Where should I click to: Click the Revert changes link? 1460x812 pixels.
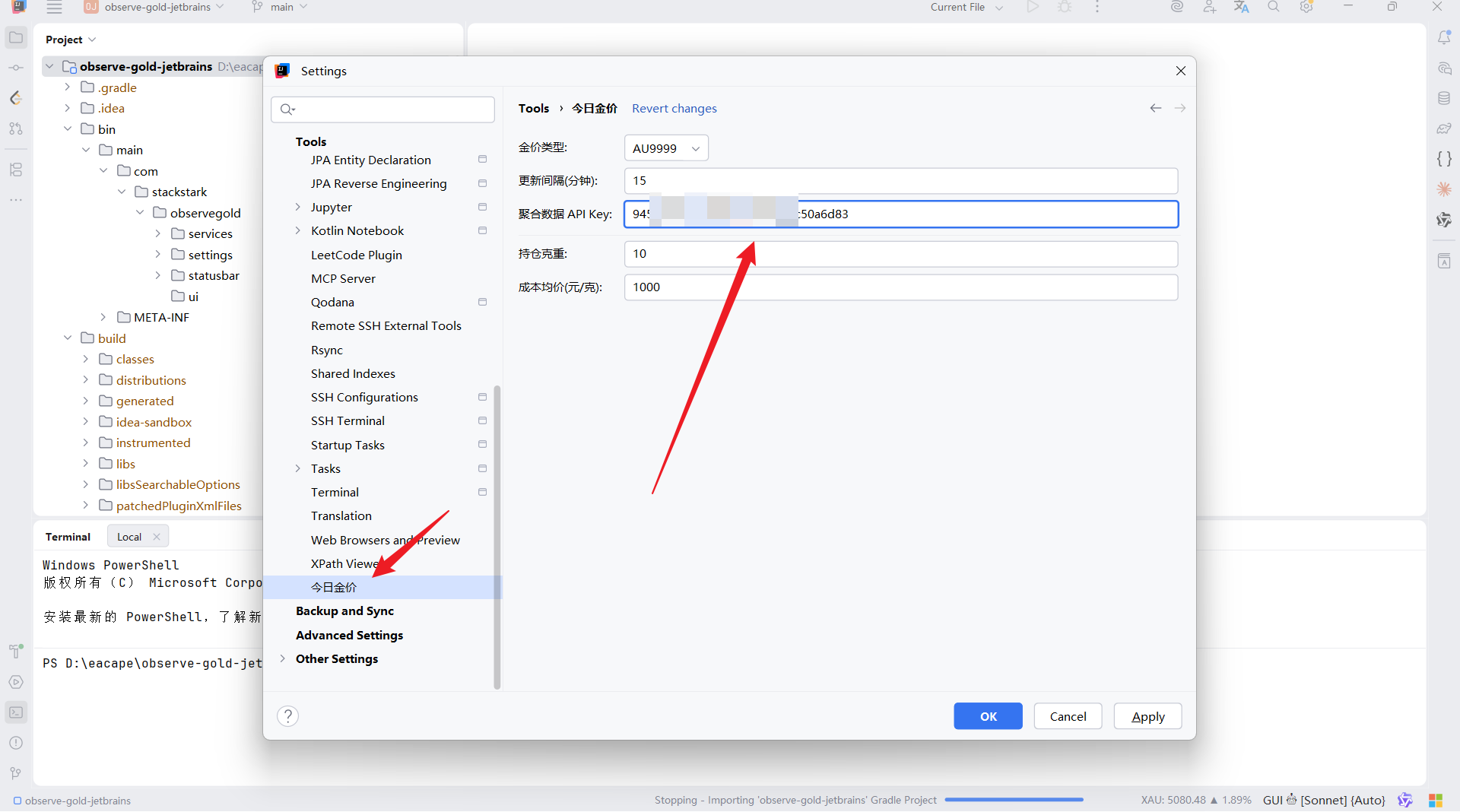[x=674, y=109]
